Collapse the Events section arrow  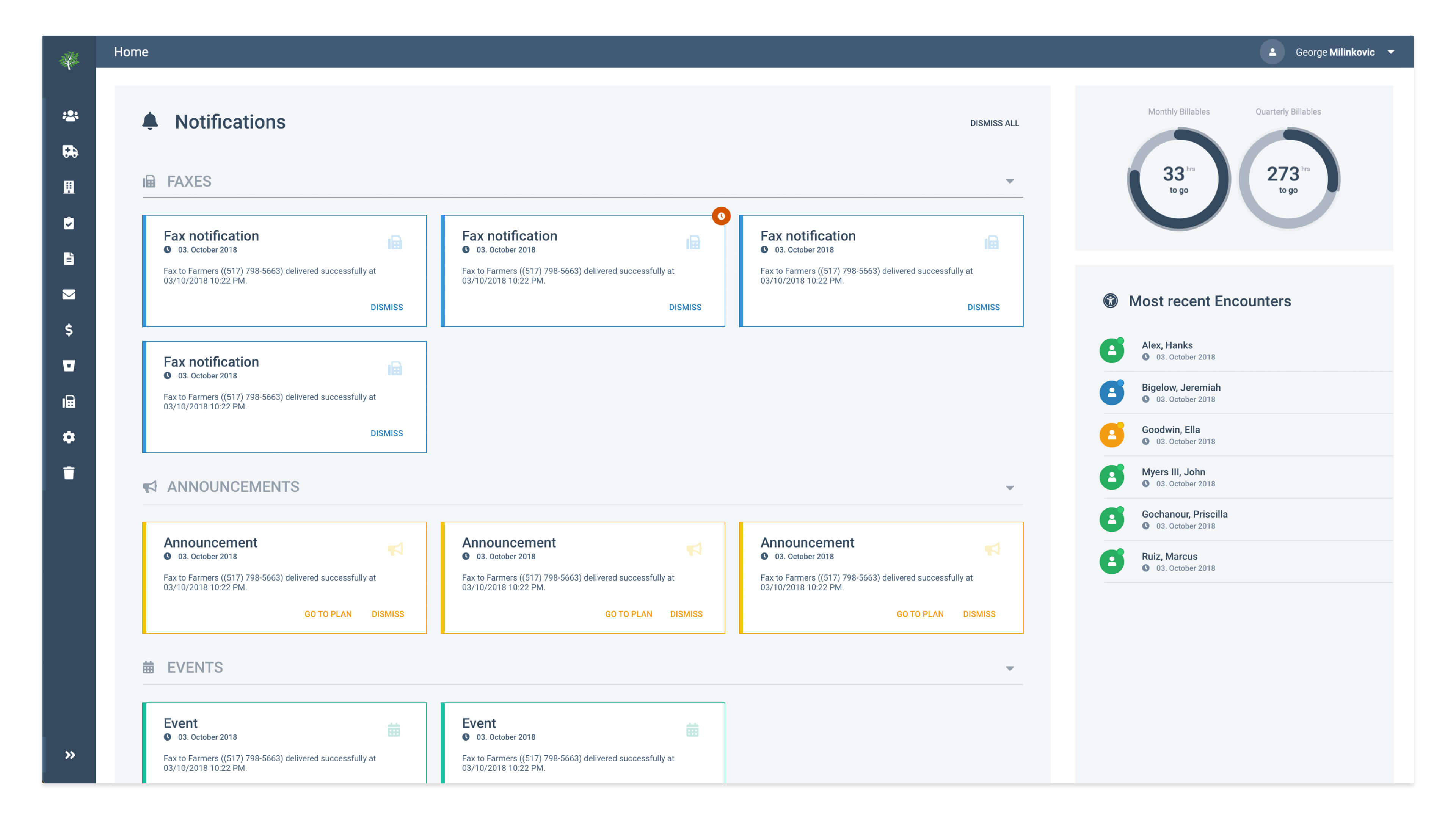click(x=1009, y=668)
